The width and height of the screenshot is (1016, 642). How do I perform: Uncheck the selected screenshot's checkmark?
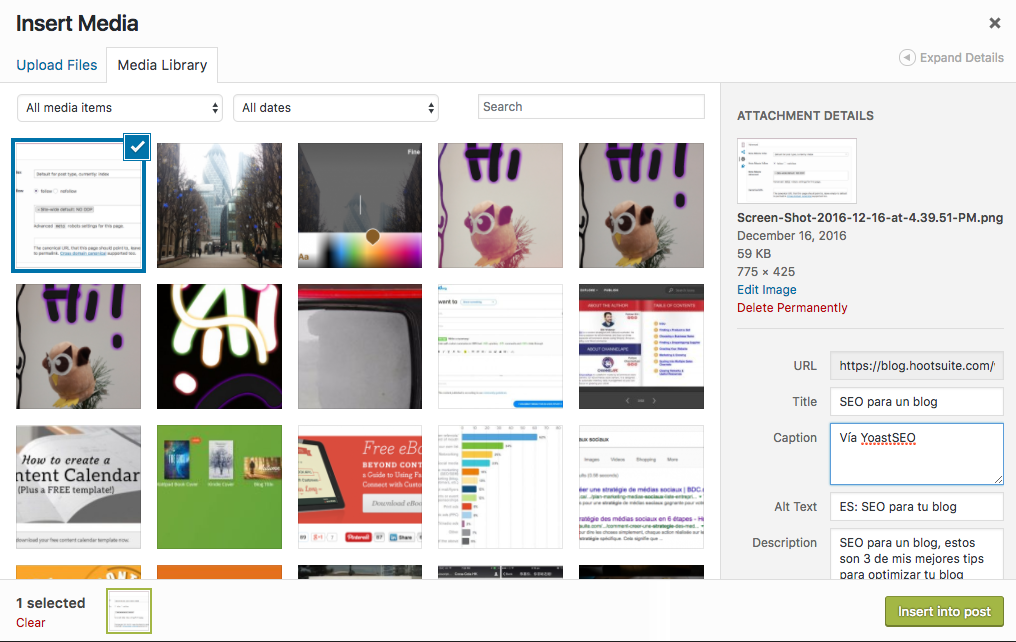137,147
